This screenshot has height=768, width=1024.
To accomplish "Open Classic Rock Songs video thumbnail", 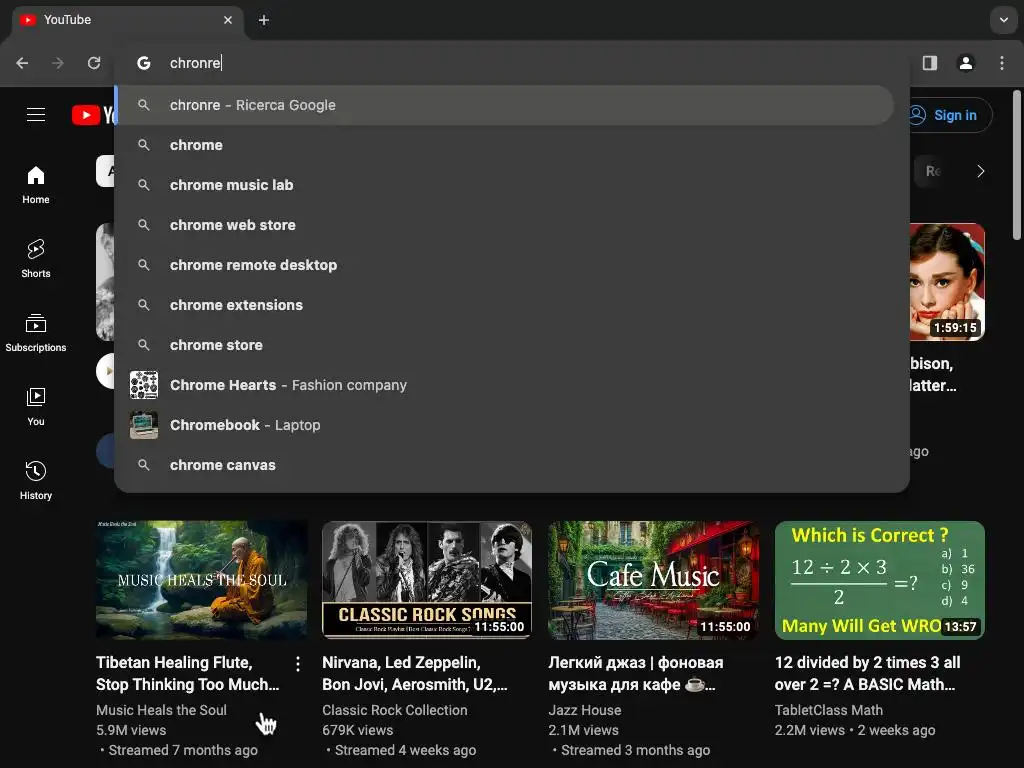I will 427,580.
